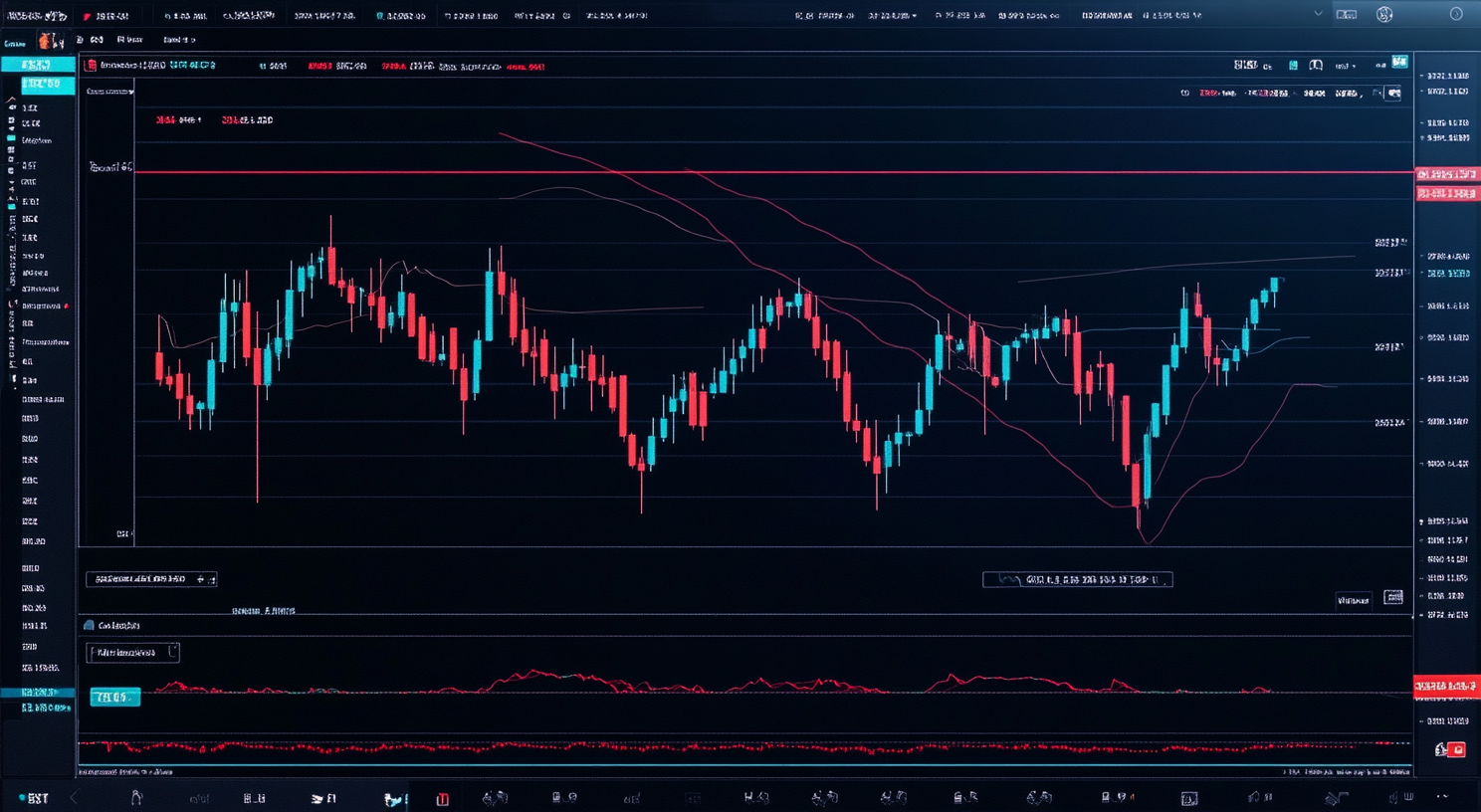
Task: Click the red camera icon at the bottom-right
Action: click(1457, 749)
